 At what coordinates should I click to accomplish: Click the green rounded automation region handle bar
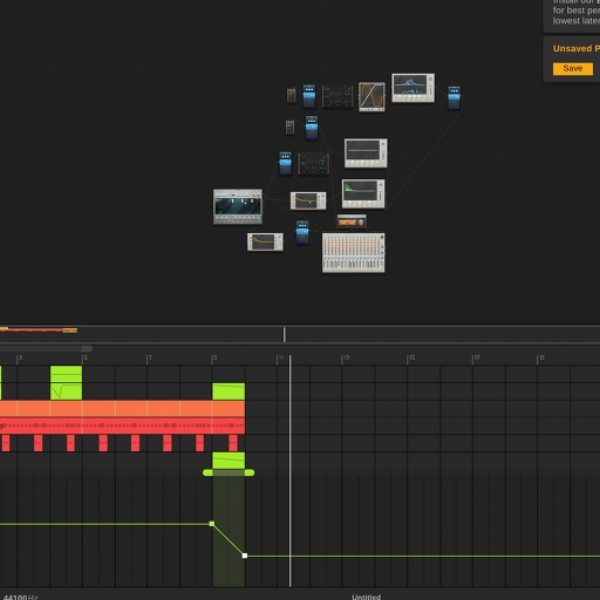point(228,473)
